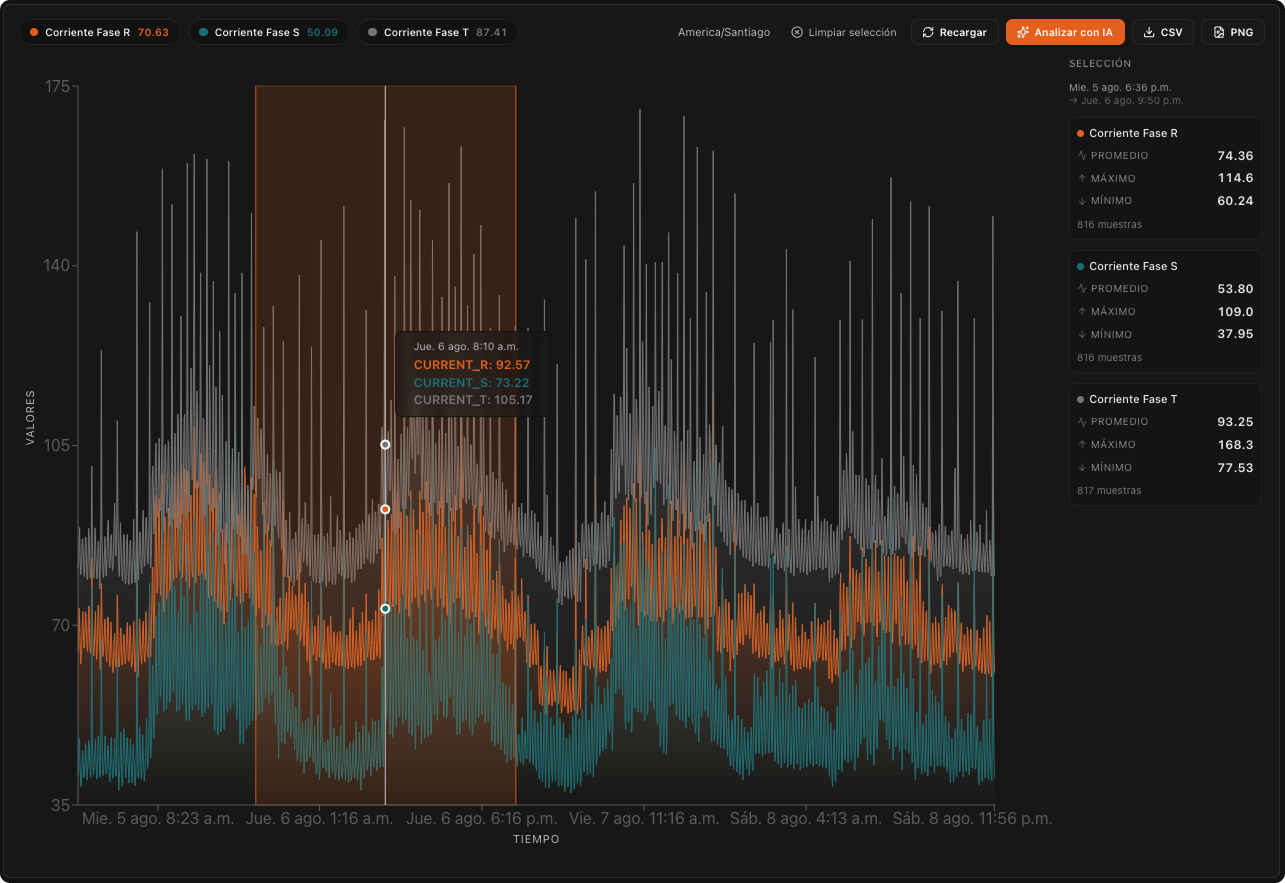
Task: Click the Analizar con IA button
Action: tap(1065, 33)
